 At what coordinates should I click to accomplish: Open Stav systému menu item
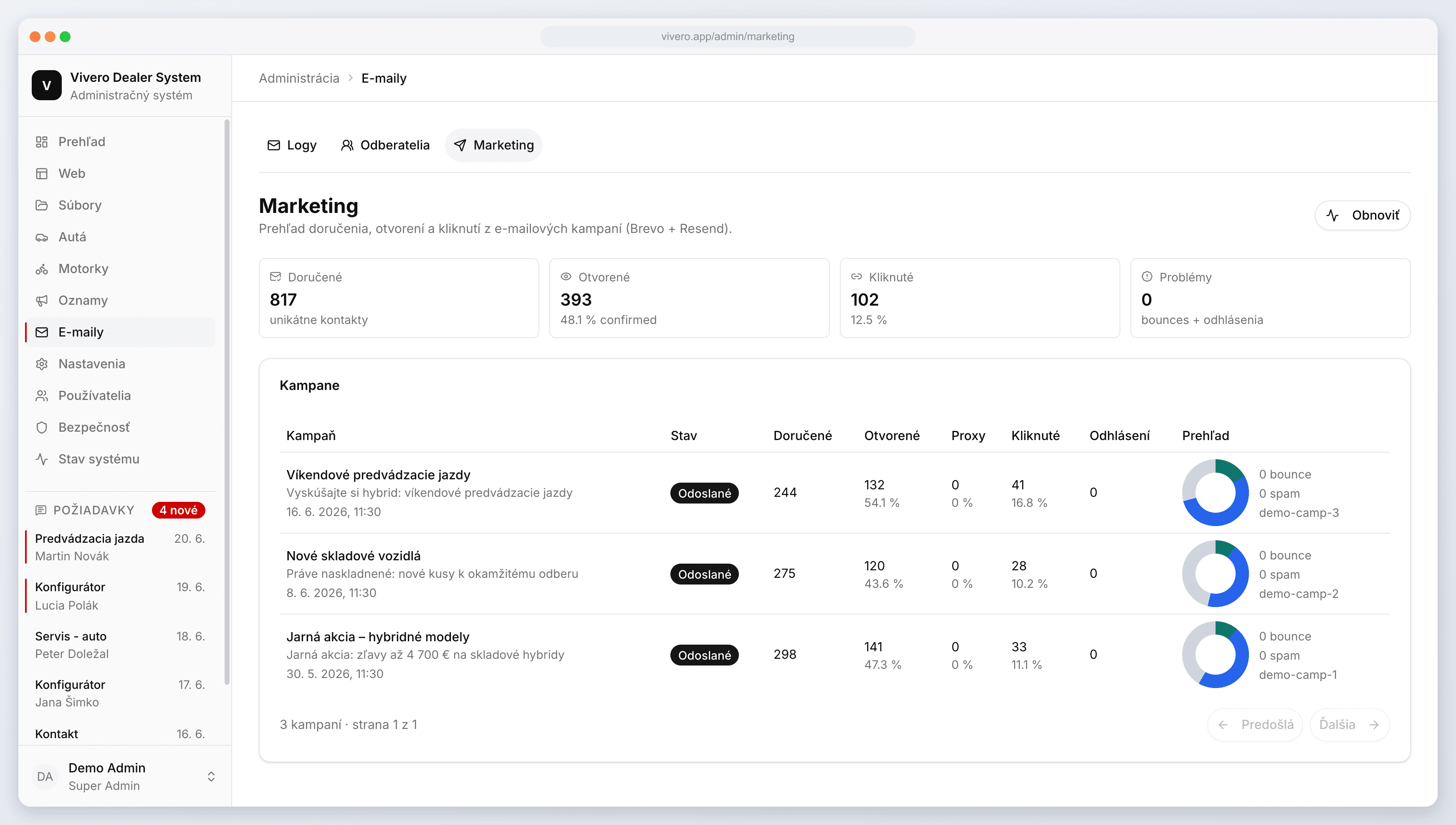(120, 459)
